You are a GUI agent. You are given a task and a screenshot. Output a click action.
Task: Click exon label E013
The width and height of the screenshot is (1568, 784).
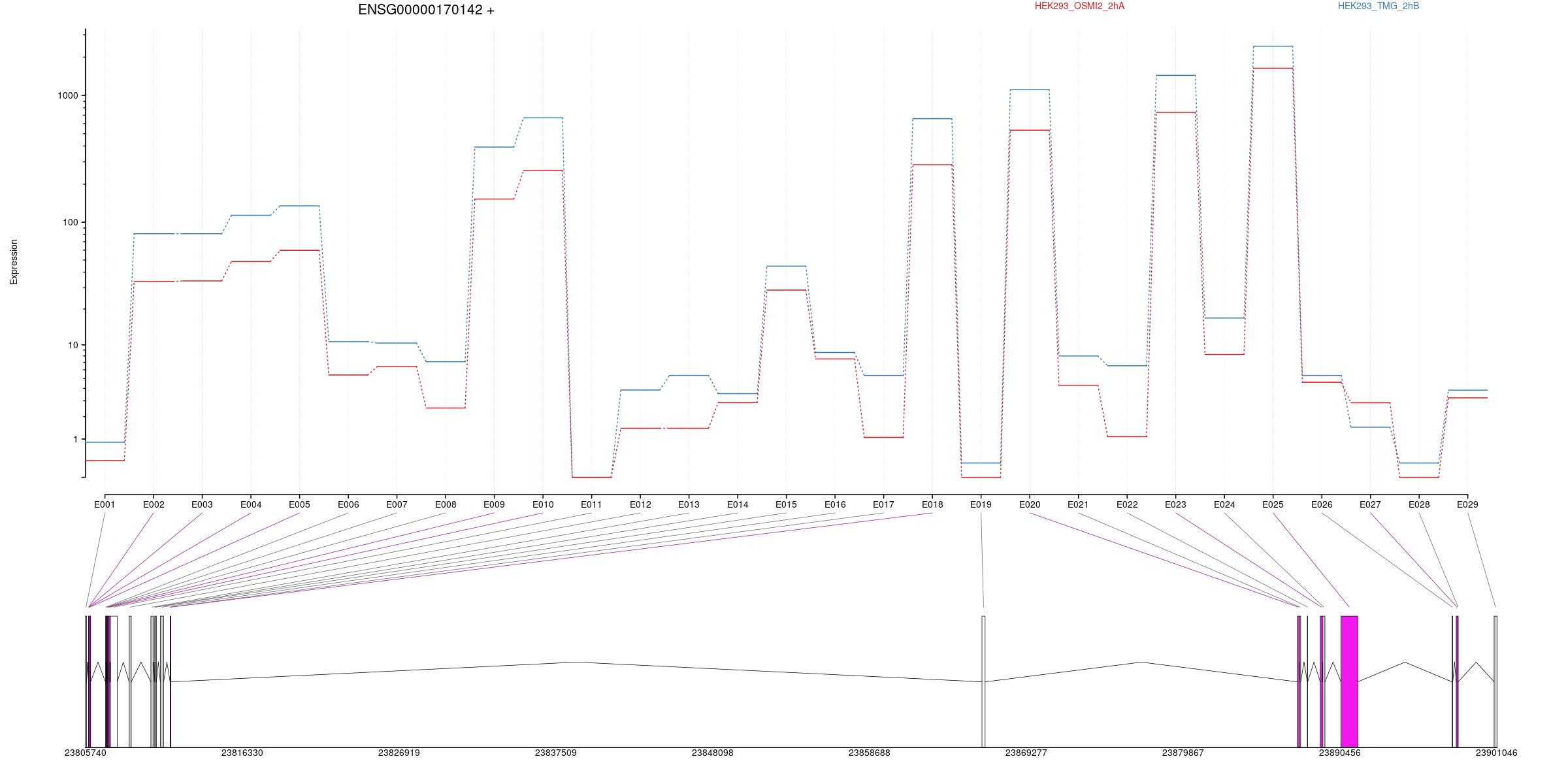click(689, 504)
